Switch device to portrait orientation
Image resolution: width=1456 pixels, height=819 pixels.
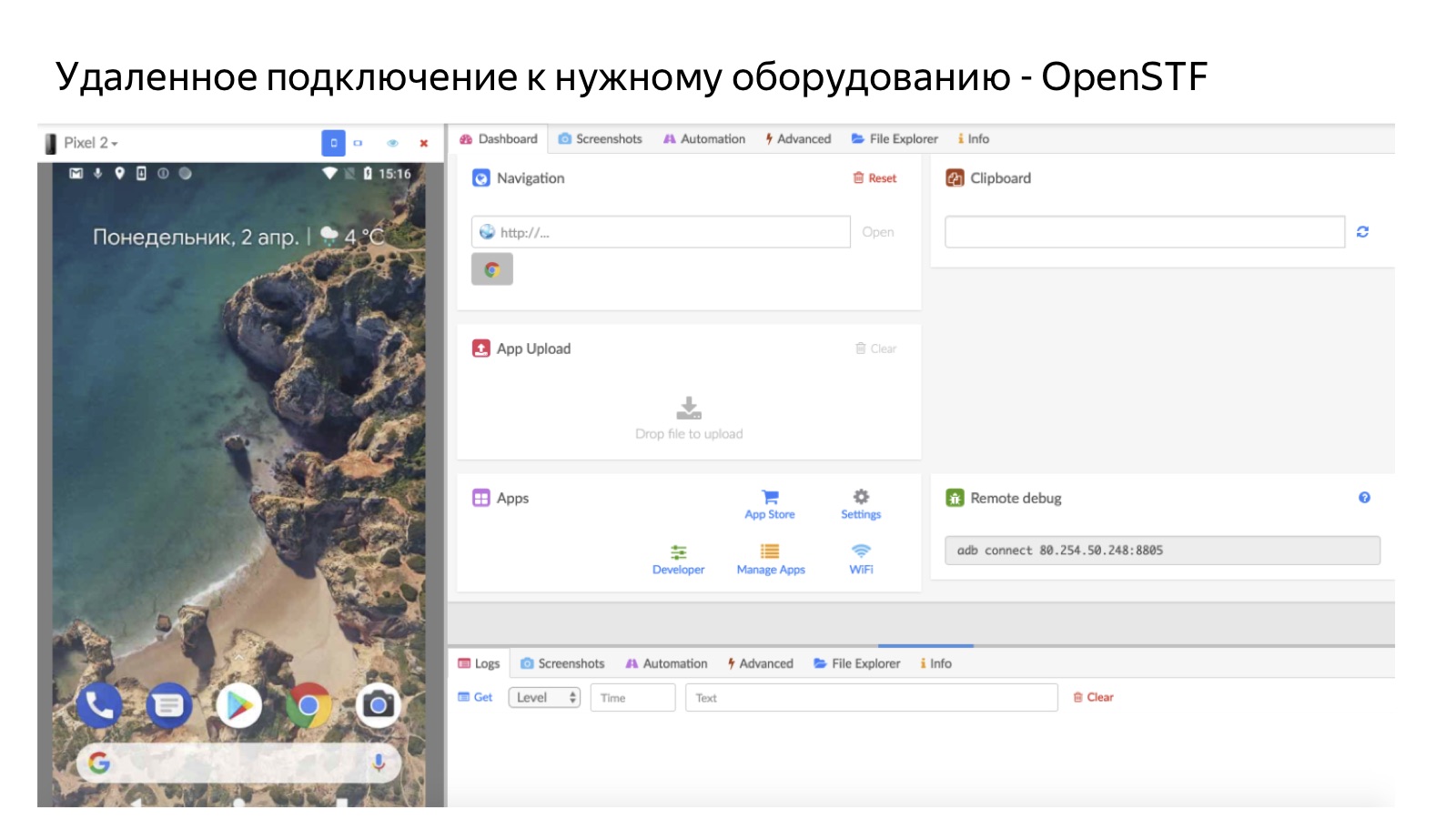pyautogui.click(x=333, y=143)
